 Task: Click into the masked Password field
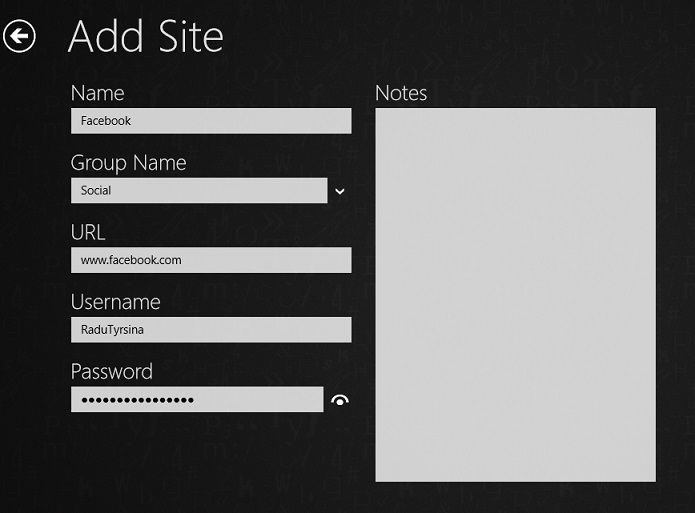(197, 399)
